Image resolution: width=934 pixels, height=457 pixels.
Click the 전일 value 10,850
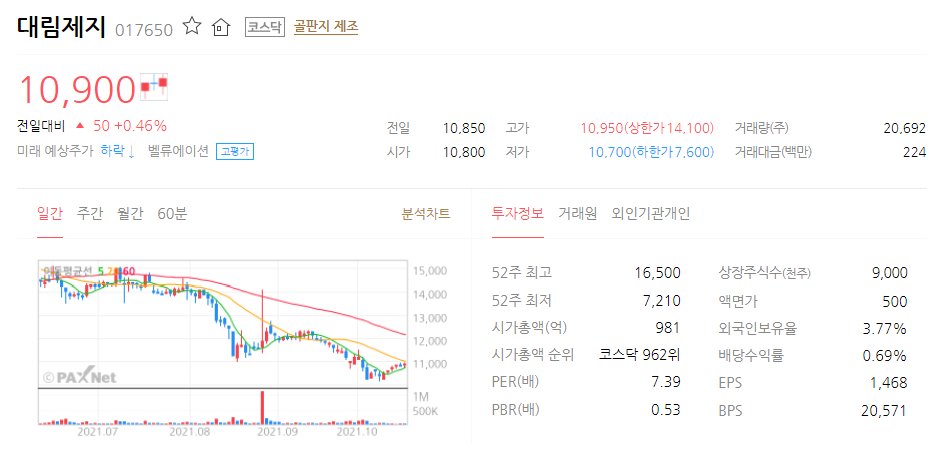click(x=464, y=128)
